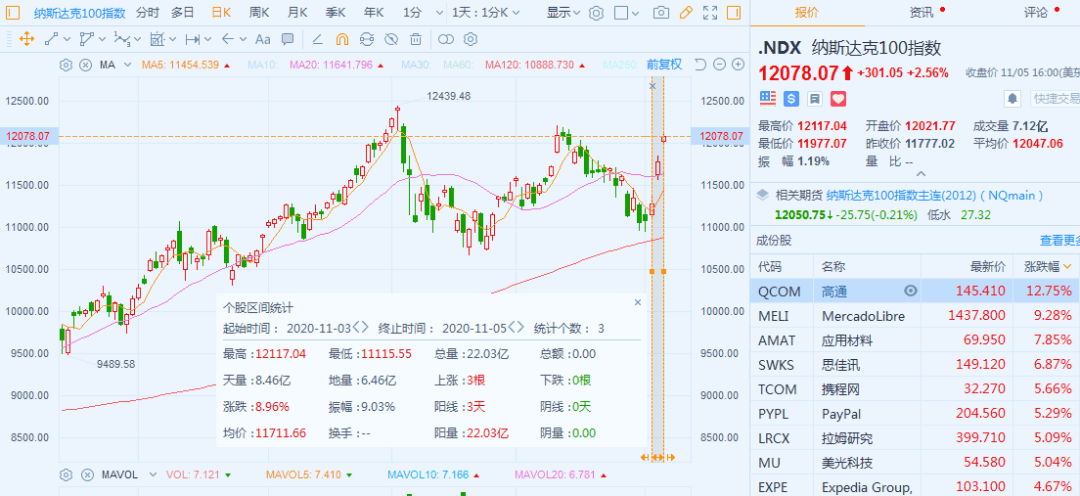Switch to 多日 multi-day view
Screen dimensions: 1080x496
[x=183, y=12]
